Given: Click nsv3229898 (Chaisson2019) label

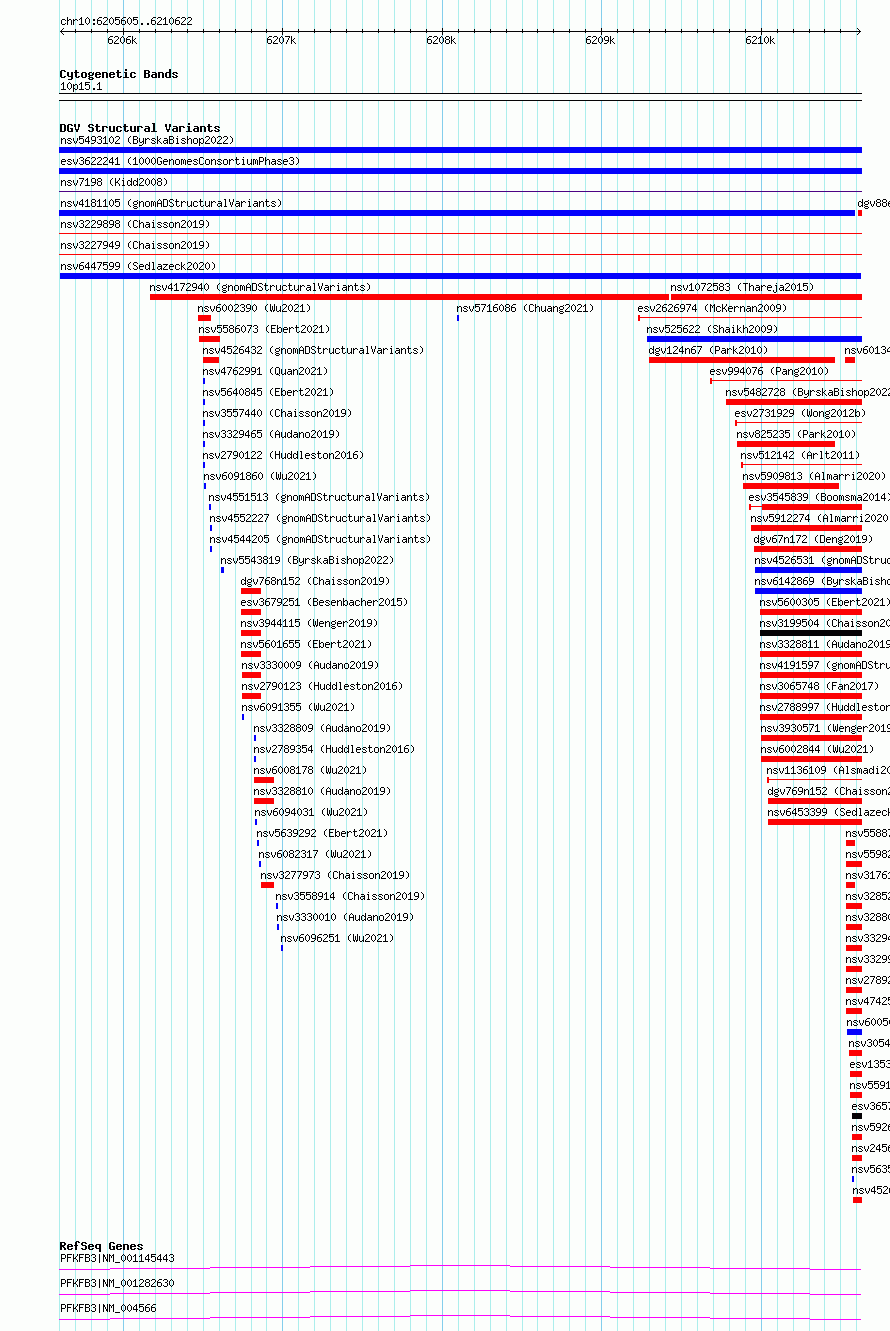Looking at the screenshot, I should (135, 225).
